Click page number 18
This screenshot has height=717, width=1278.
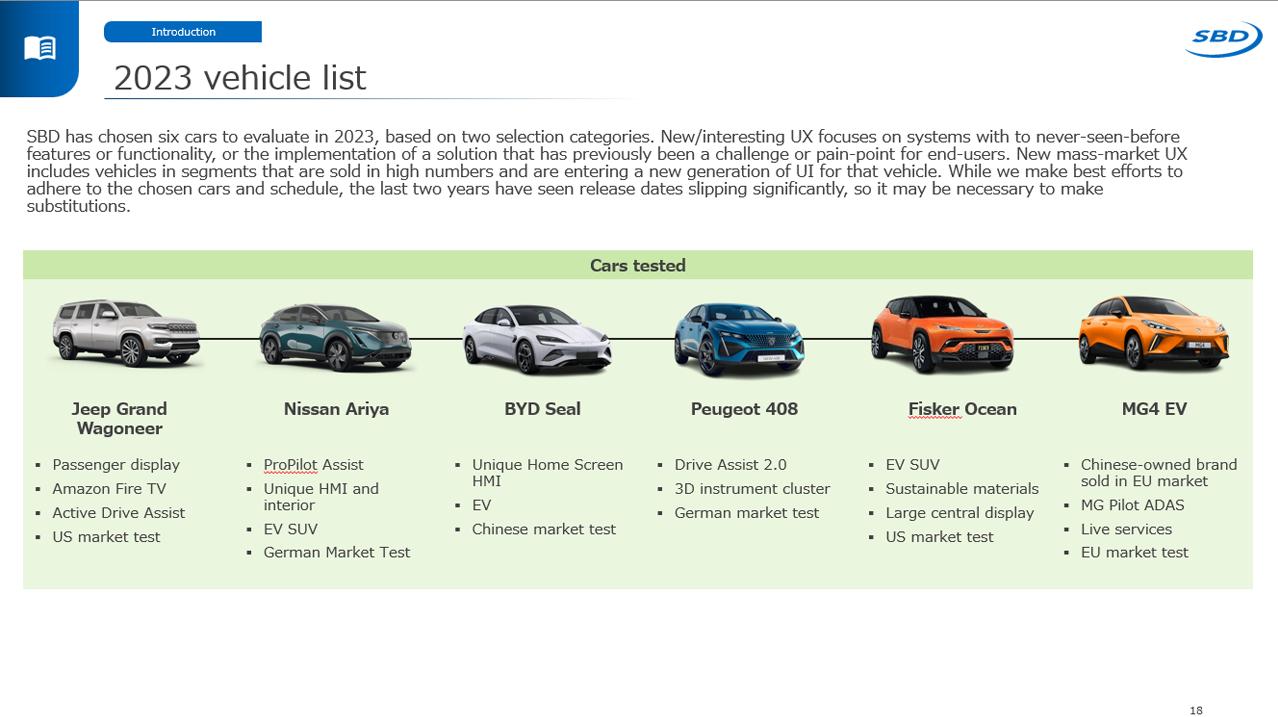point(1196,710)
